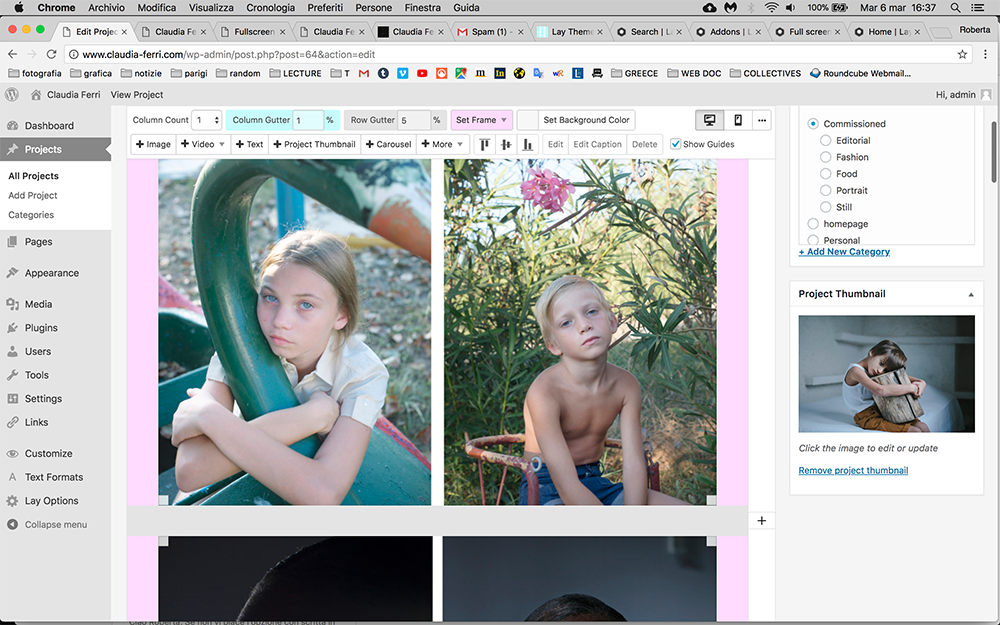Click the Remove project thumbnail link
Image resolution: width=1000 pixels, height=625 pixels.
(x=853, y=470)
